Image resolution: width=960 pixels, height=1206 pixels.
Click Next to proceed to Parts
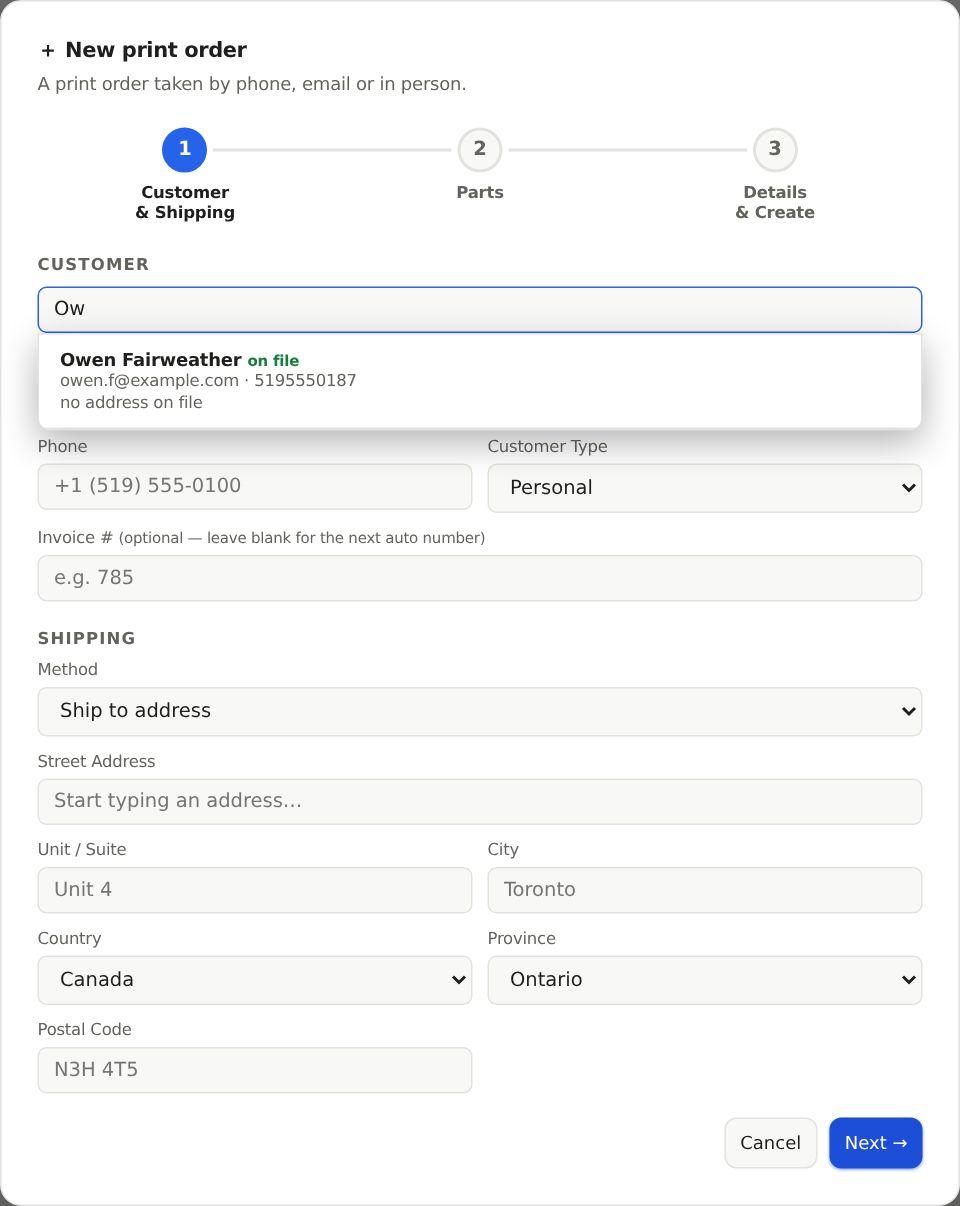pyautogui.click(x=876, y=1143)
